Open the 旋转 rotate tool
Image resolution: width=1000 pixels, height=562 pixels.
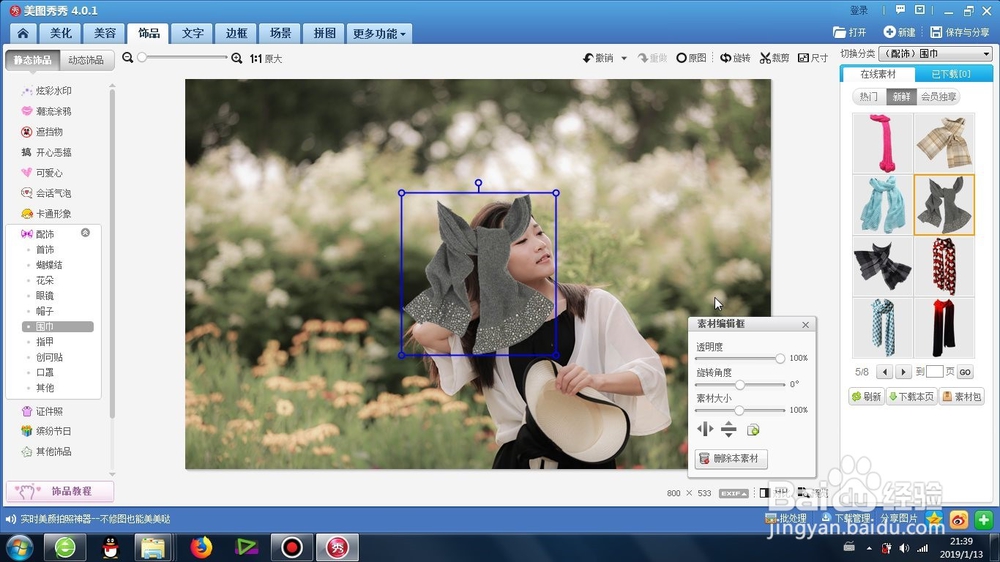click(x=735, y=58)
